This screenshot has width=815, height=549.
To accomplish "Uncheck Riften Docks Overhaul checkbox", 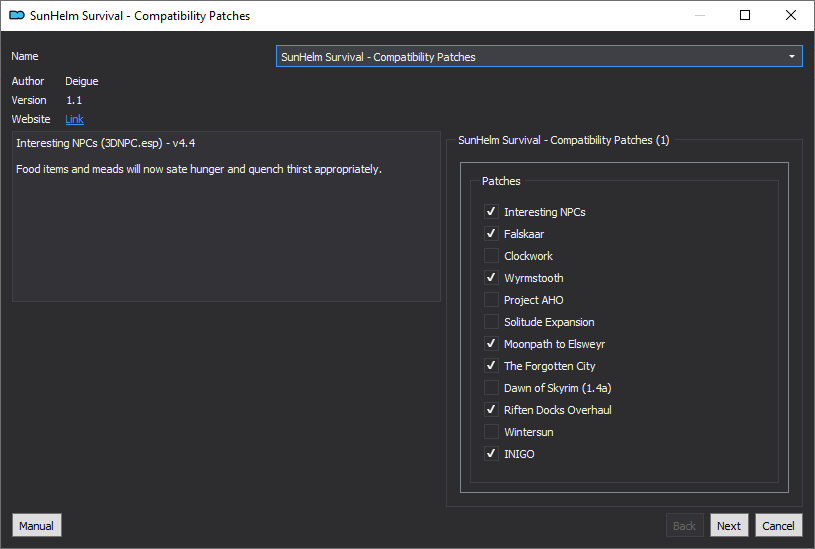I will [x=491, y=410].
